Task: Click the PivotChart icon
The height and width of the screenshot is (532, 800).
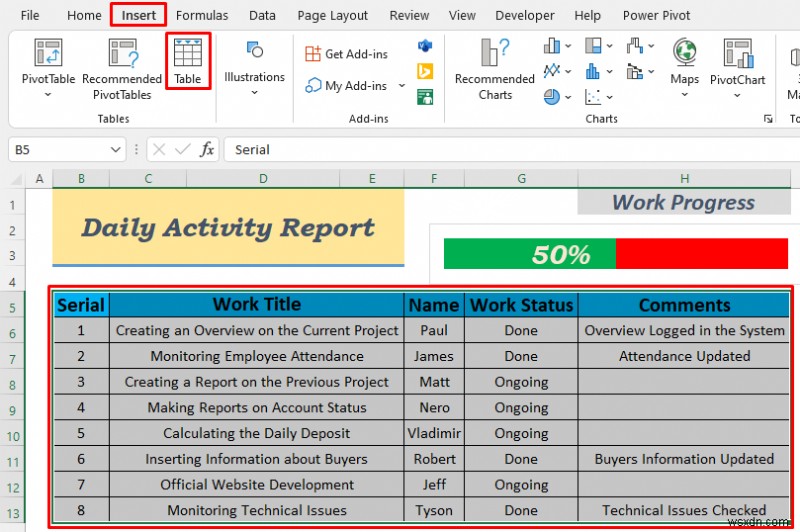Action: tap(738, 53)
